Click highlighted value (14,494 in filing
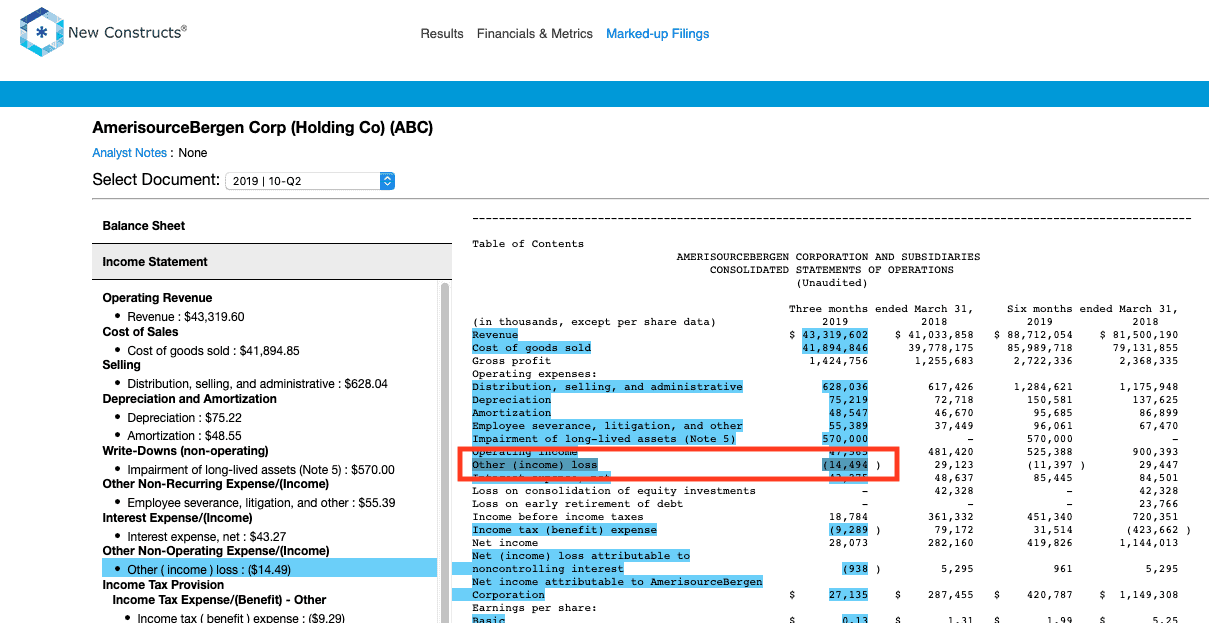 845,465
